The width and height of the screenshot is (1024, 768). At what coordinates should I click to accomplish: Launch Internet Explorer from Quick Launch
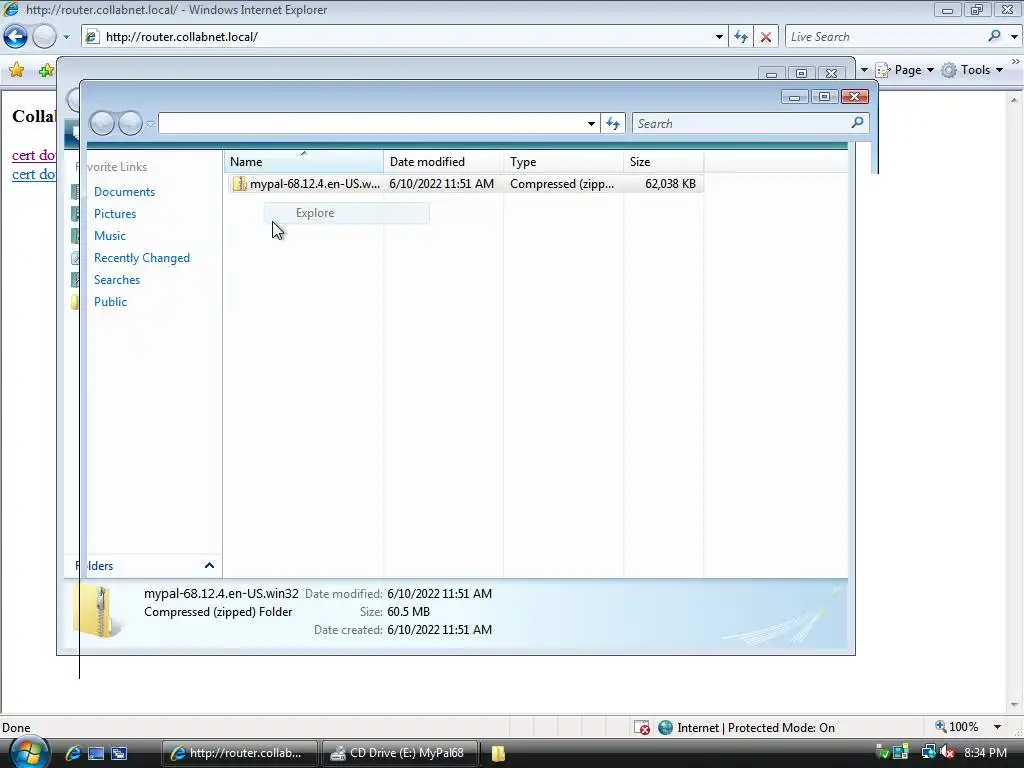click(72, 753)
